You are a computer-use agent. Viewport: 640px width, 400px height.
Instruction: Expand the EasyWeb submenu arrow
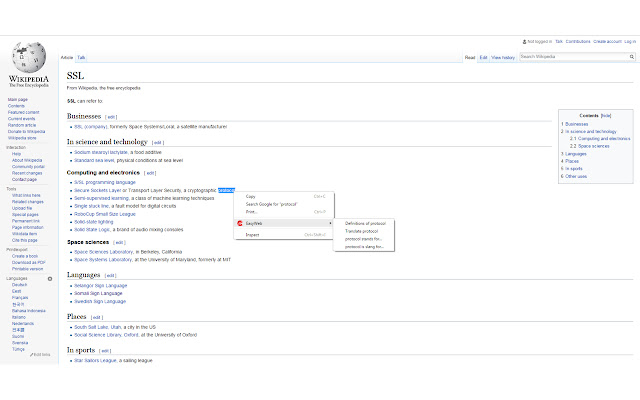point(330,223)
